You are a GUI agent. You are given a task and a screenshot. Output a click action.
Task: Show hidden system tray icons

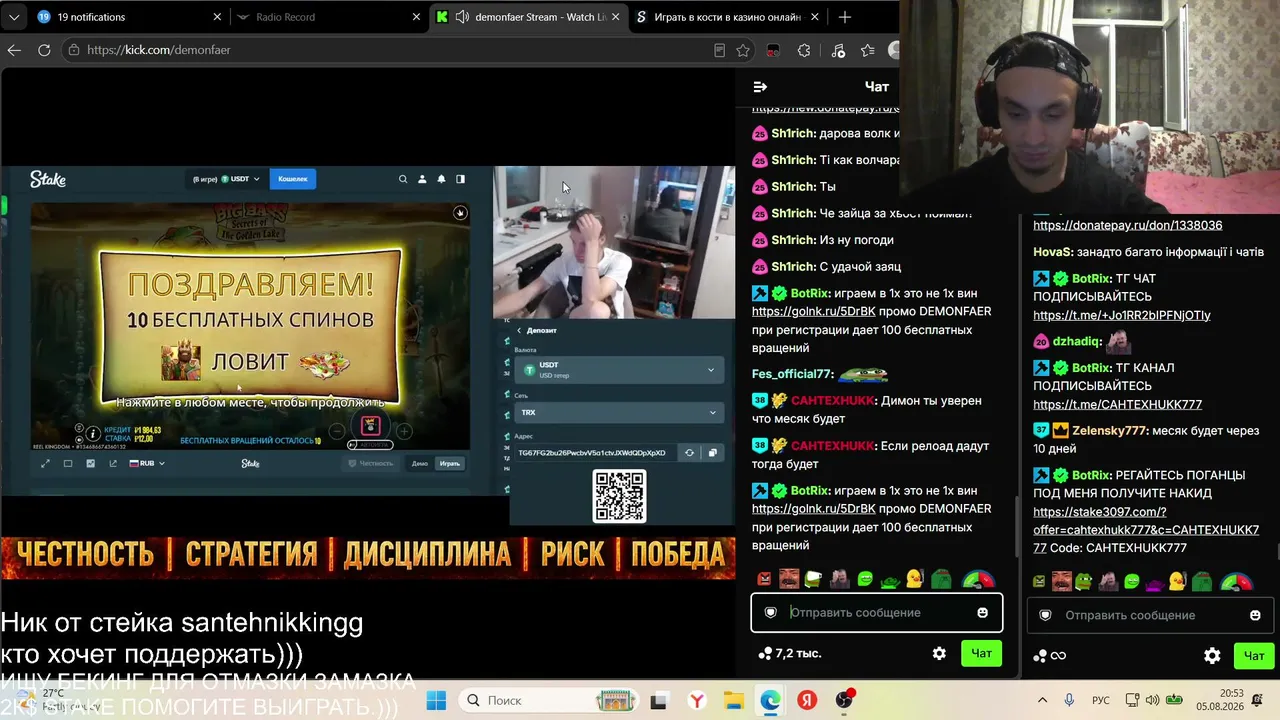click(x=1042, y=700)
